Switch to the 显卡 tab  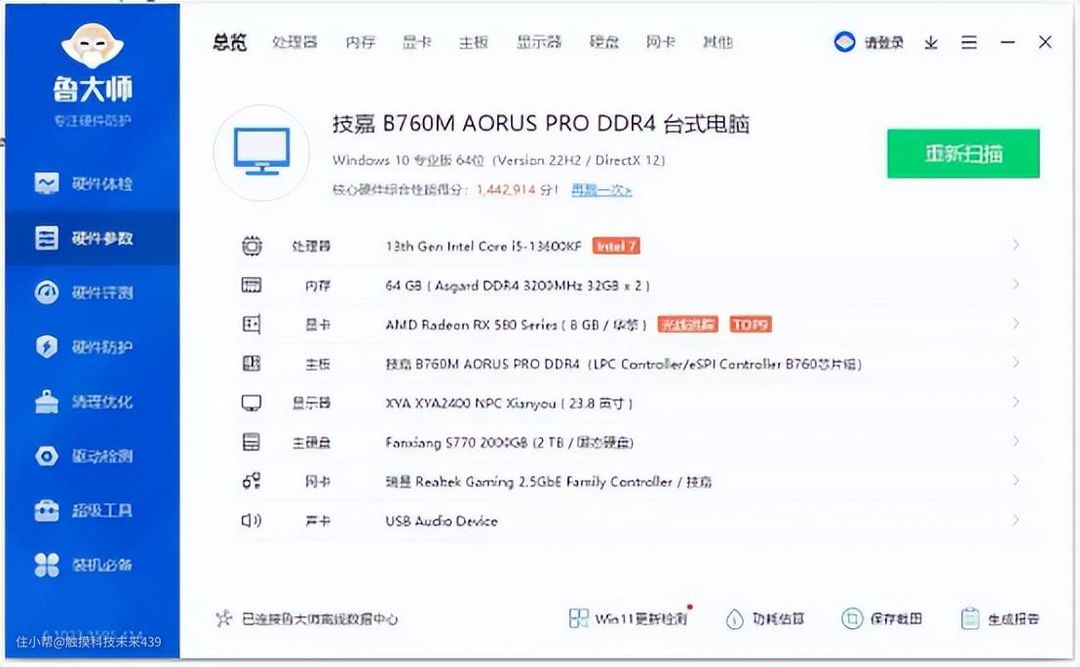417,43
